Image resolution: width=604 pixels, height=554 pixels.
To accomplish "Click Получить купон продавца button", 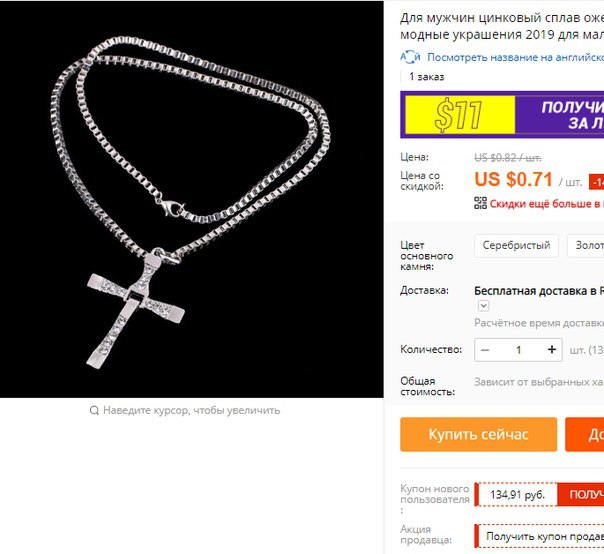I will pos(541,536).
